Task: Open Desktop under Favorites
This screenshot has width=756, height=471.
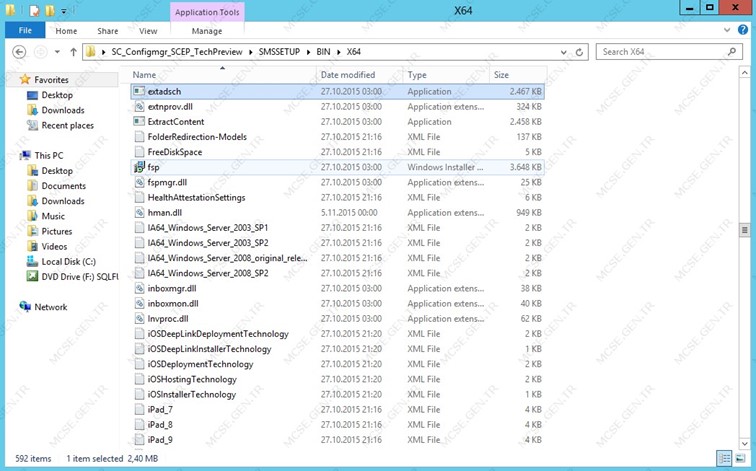Action: [57, 95]
